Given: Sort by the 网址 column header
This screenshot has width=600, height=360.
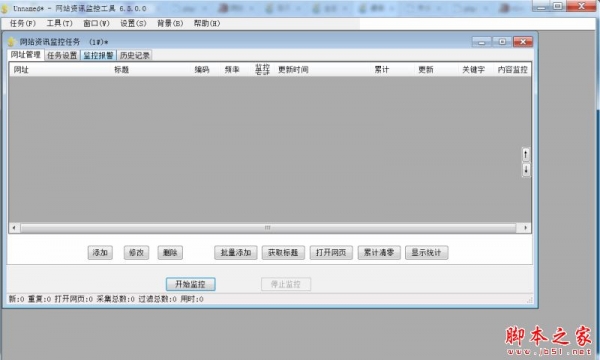Looking at the screenshot, I should (21, 70).
